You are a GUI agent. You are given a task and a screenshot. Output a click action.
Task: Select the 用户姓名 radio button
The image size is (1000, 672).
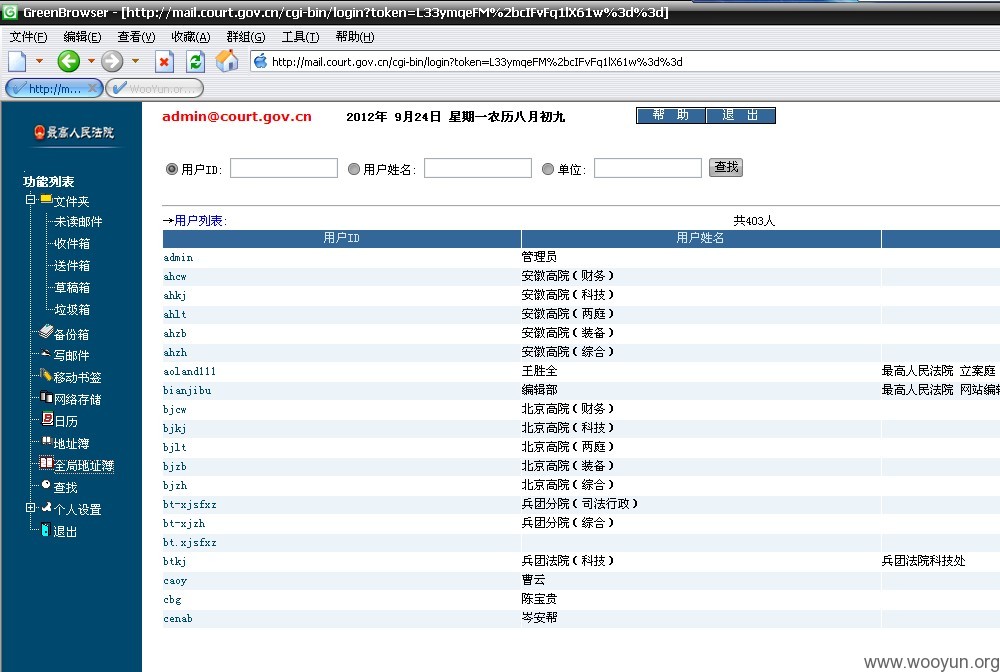coord(353,169)
